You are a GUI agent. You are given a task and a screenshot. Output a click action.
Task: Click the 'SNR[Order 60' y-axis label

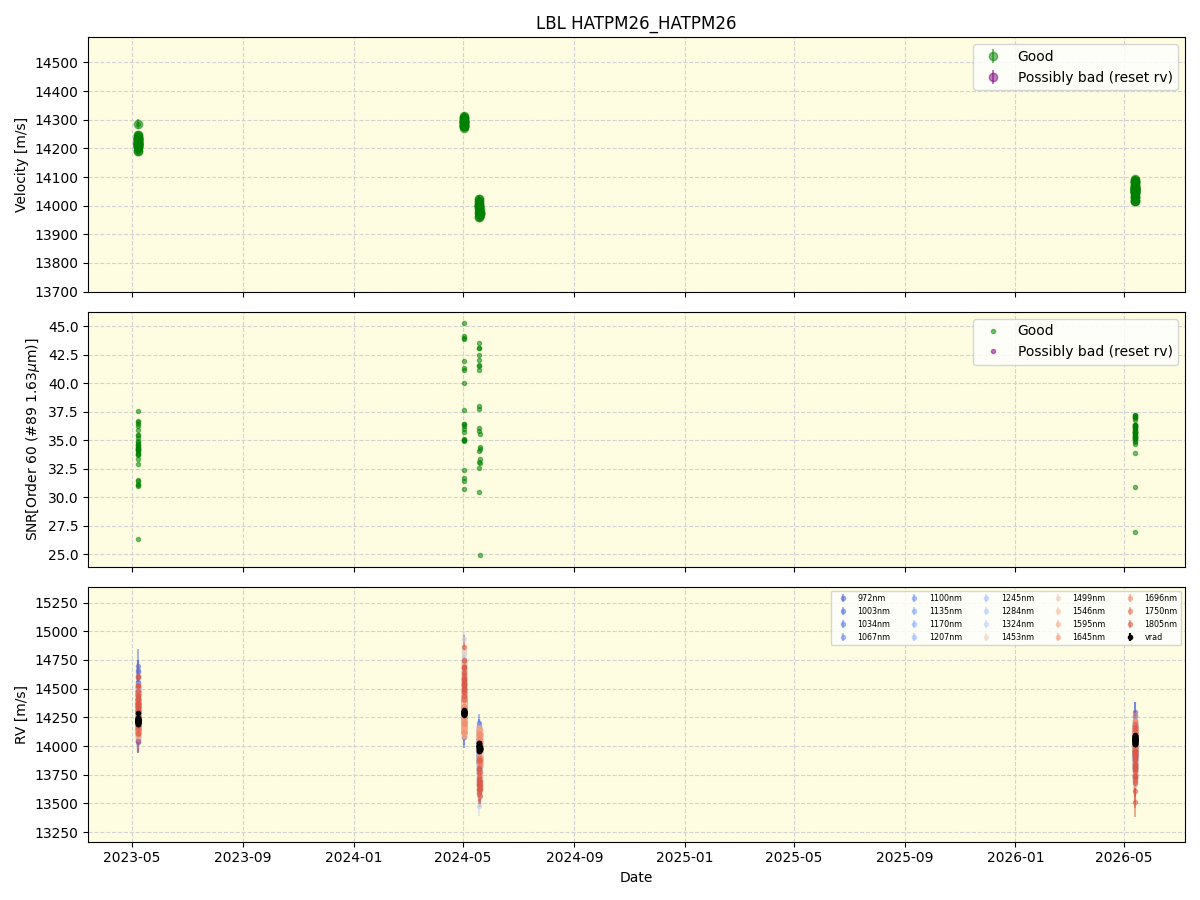click(x=33, y=440)
